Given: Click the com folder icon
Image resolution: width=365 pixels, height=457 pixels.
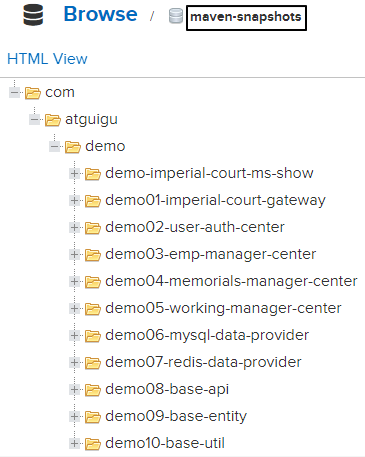Looking at the screenshot, I should pos(33,93).
